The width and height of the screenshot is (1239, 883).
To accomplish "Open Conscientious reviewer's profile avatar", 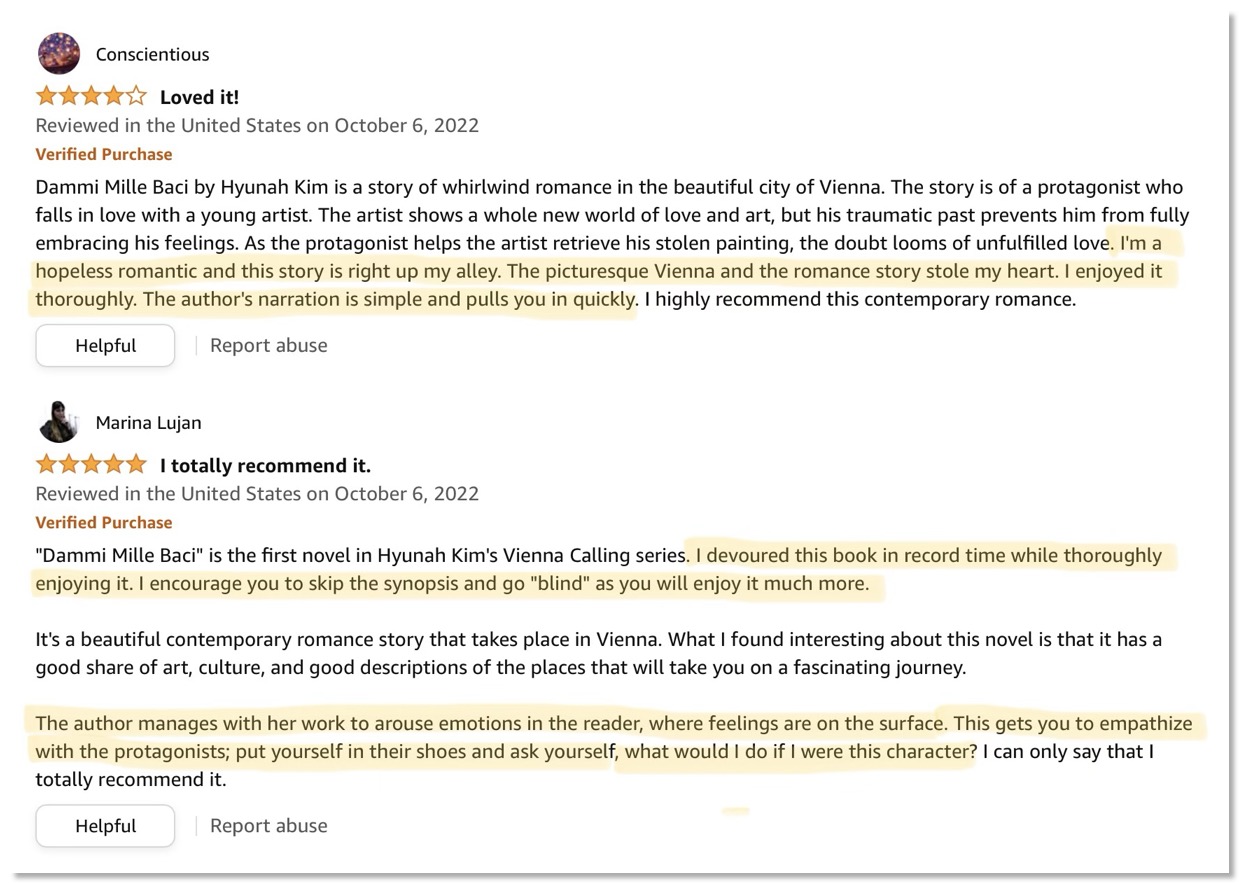I will [58, 54].
